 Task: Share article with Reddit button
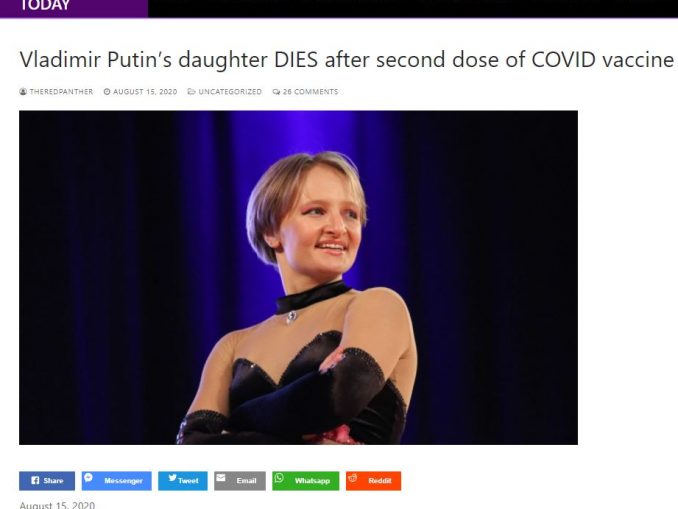374,481
